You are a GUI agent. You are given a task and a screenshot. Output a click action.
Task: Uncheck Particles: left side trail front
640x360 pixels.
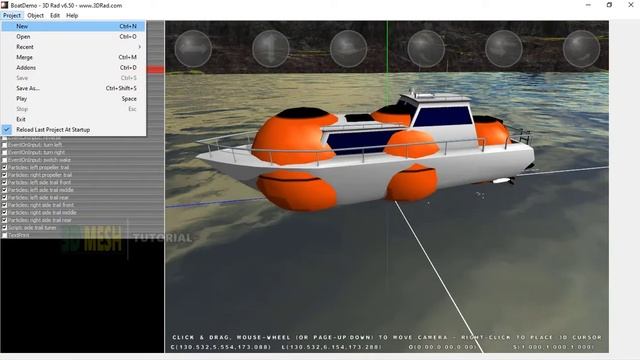[4, 182]
